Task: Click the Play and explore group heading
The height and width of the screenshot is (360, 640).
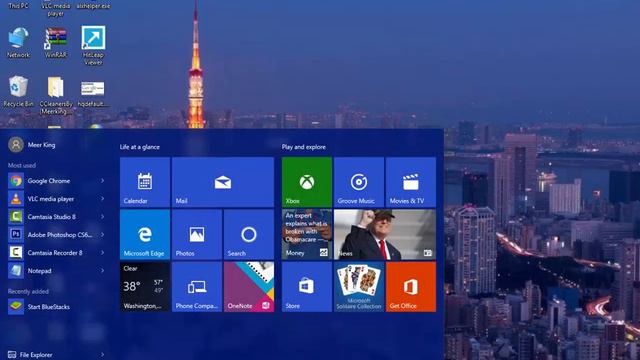Action: coord(304,147)
